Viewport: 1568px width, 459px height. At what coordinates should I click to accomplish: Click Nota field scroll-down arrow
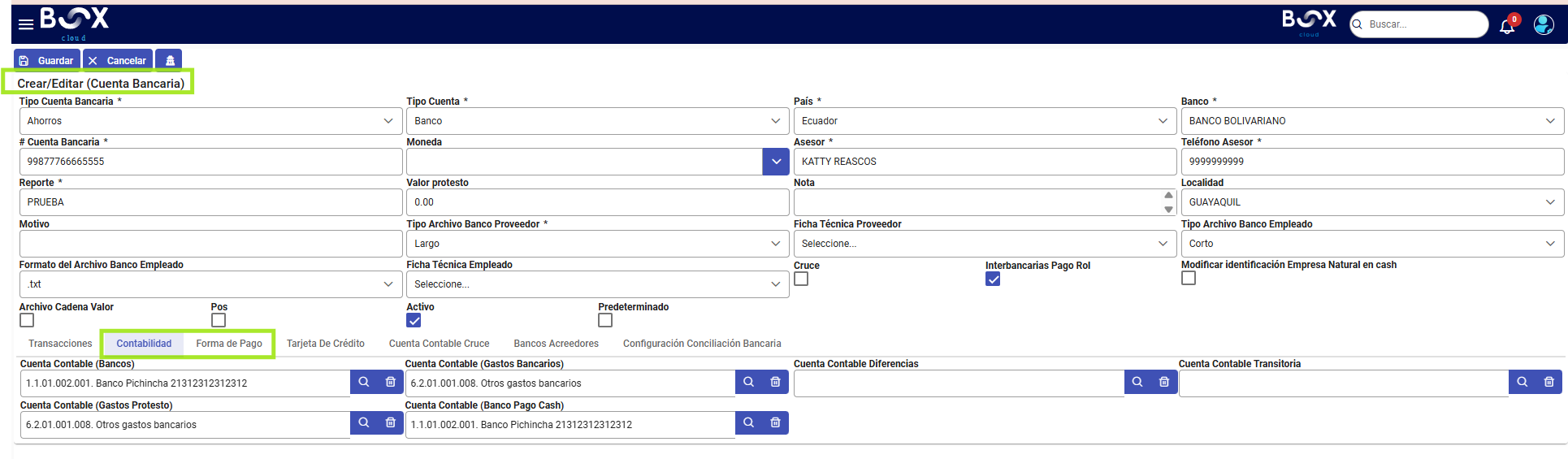click(x=1168, y=210)
